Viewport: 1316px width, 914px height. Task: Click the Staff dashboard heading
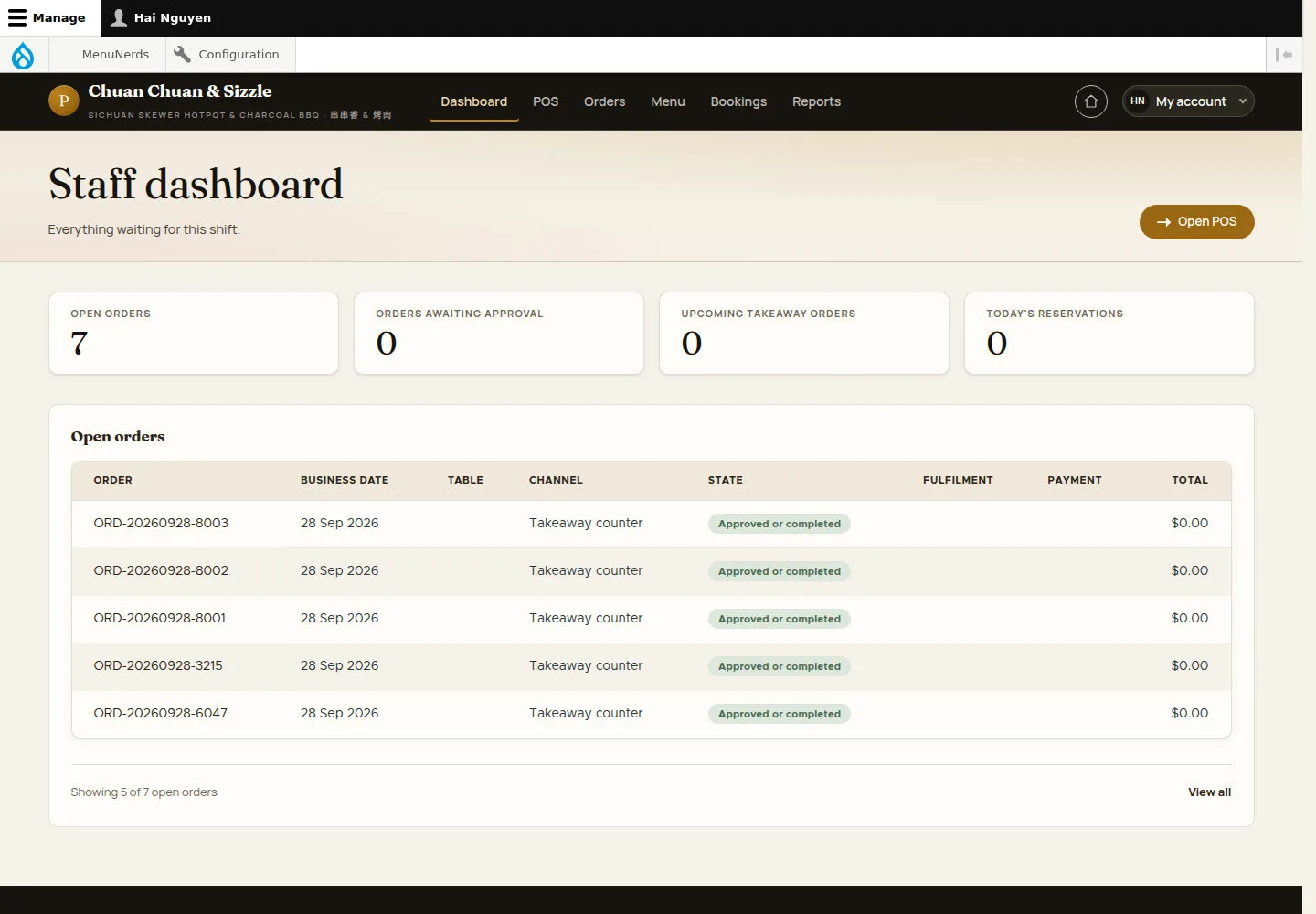(196, 184)
